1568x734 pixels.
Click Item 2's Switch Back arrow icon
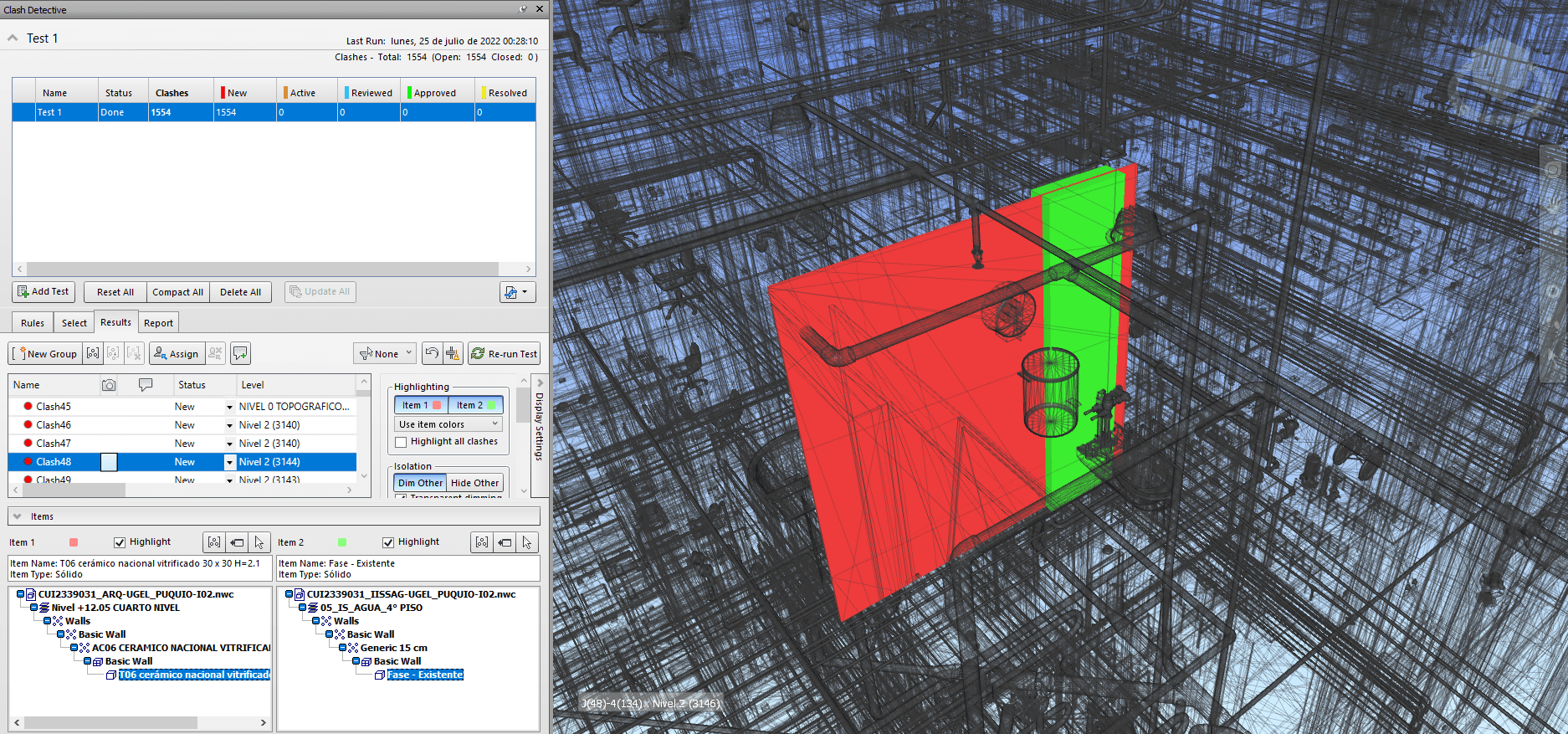[505, 542]
